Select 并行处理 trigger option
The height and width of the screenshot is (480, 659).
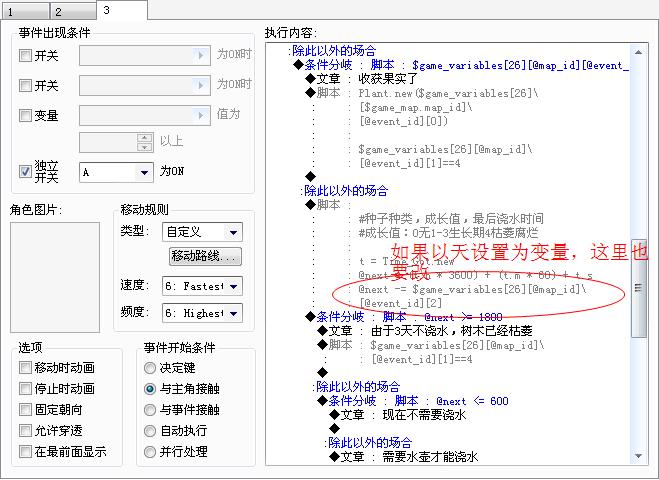tap(150, 452)
